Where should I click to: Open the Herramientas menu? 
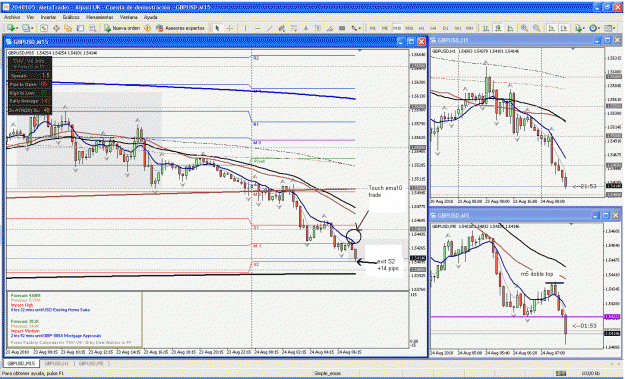pyautogui.click(x=100, y=17)
